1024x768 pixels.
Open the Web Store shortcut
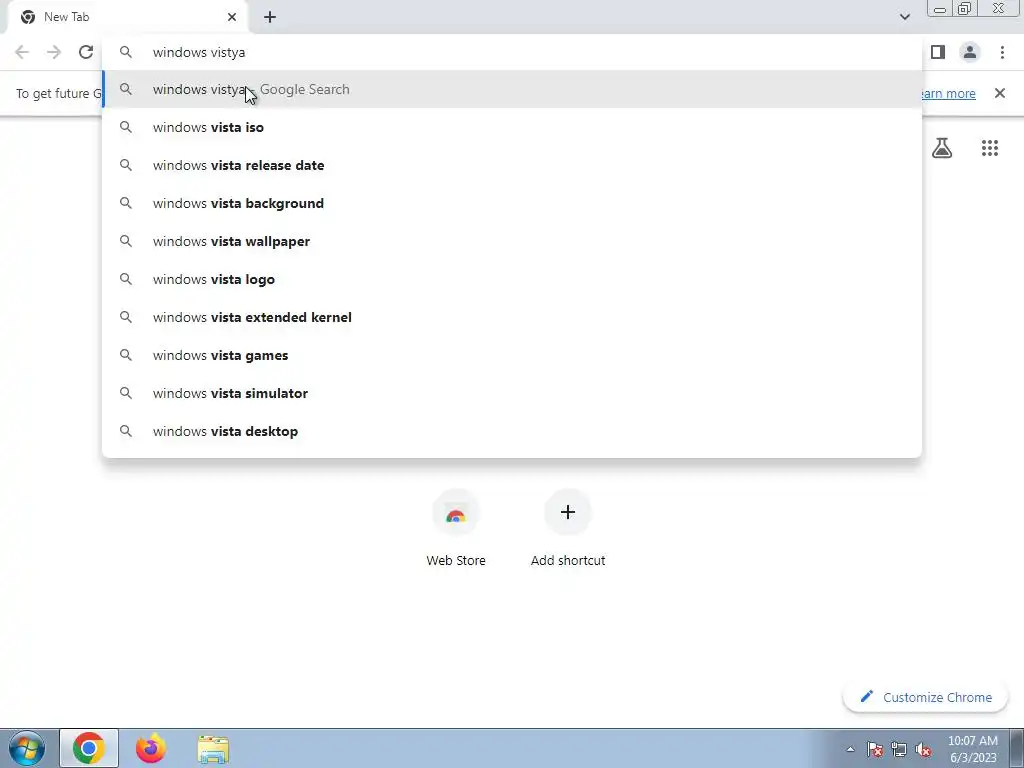click(x=456, y=529)
